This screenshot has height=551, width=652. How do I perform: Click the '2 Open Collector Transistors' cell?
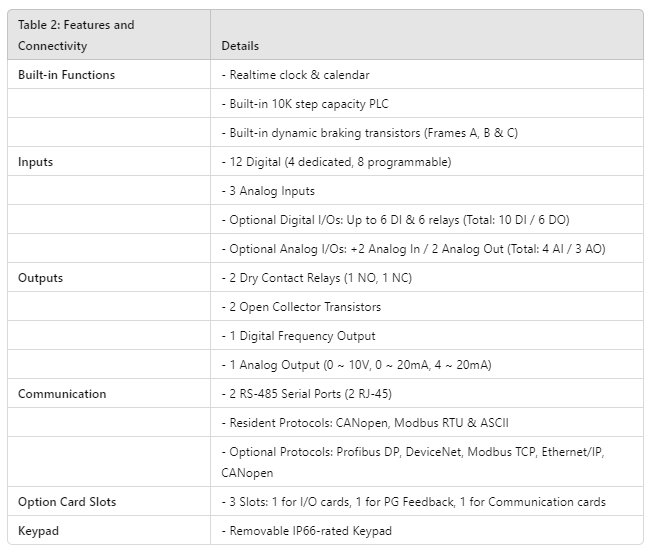click(301, 307)
